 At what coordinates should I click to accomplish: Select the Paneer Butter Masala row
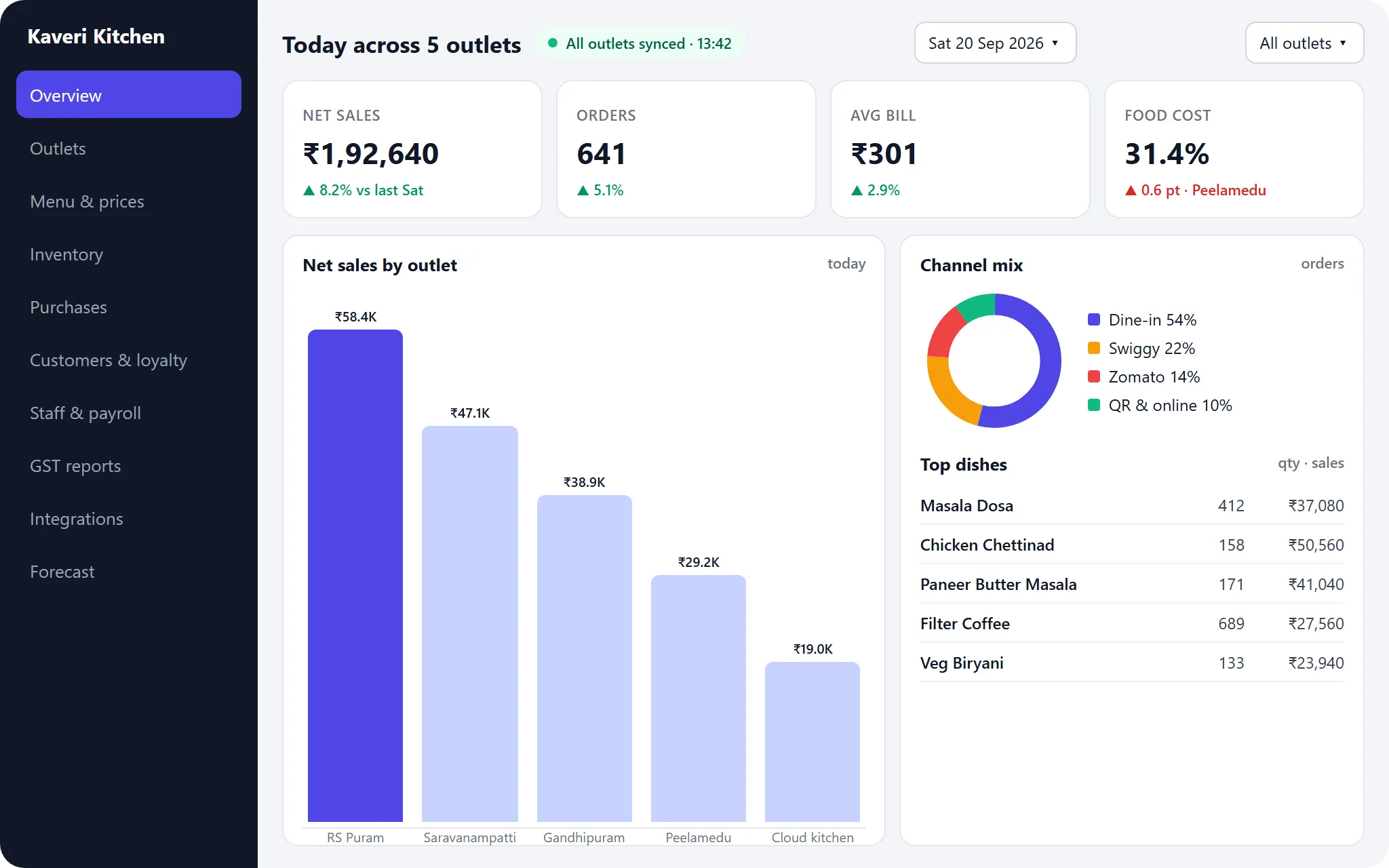[x=1132, y=584]
